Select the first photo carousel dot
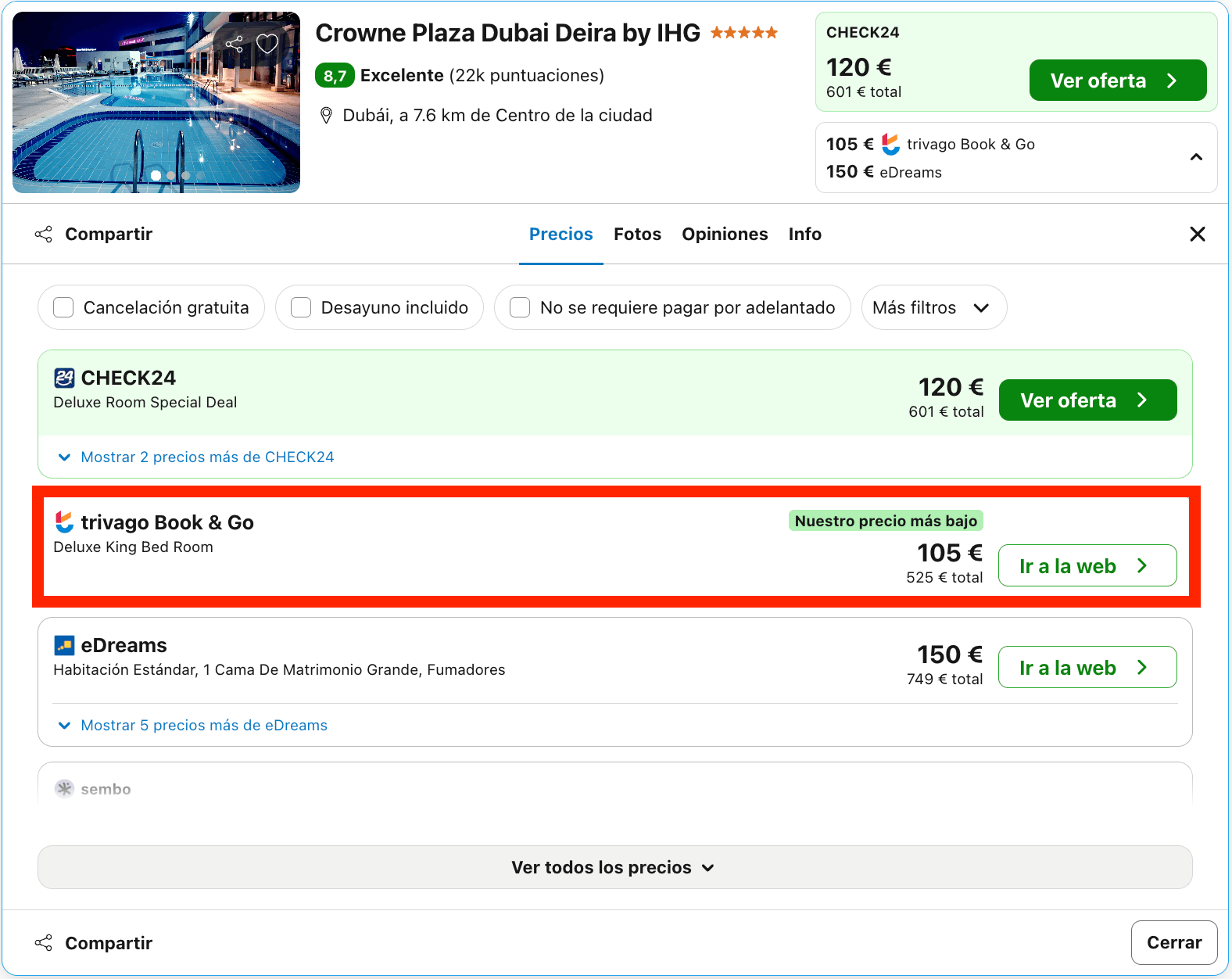 156,175
